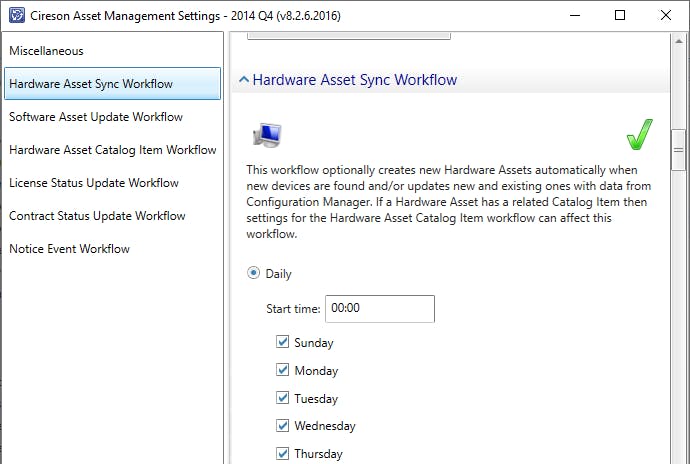Click the computer monitor workflow icon
This screenshot has height=464, width=690.
[x=267, y=135]
